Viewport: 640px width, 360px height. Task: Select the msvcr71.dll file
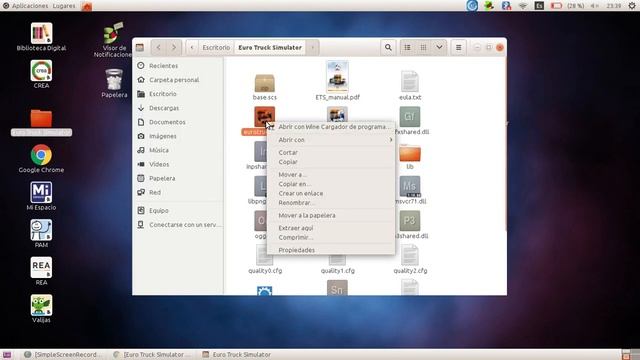coord(410,190)
